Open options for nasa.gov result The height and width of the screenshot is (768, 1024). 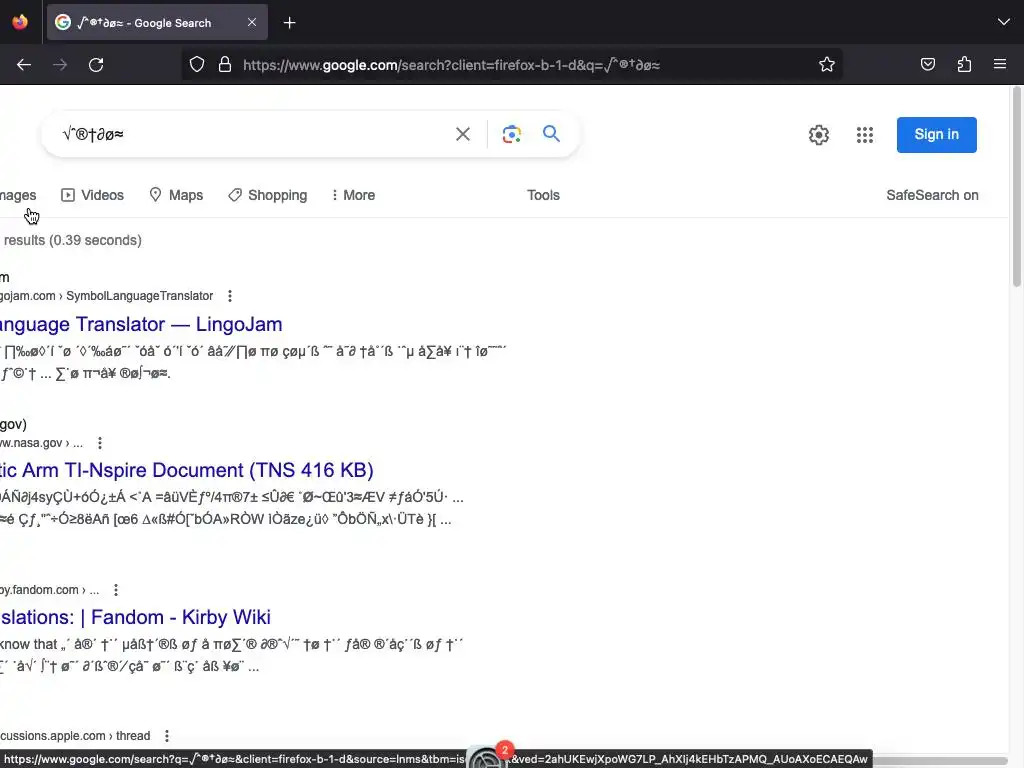coord(100,443)
